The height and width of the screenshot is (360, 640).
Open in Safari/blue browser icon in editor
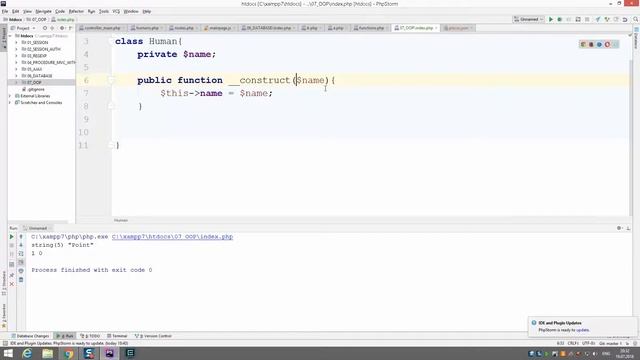[x=599, y=44]
